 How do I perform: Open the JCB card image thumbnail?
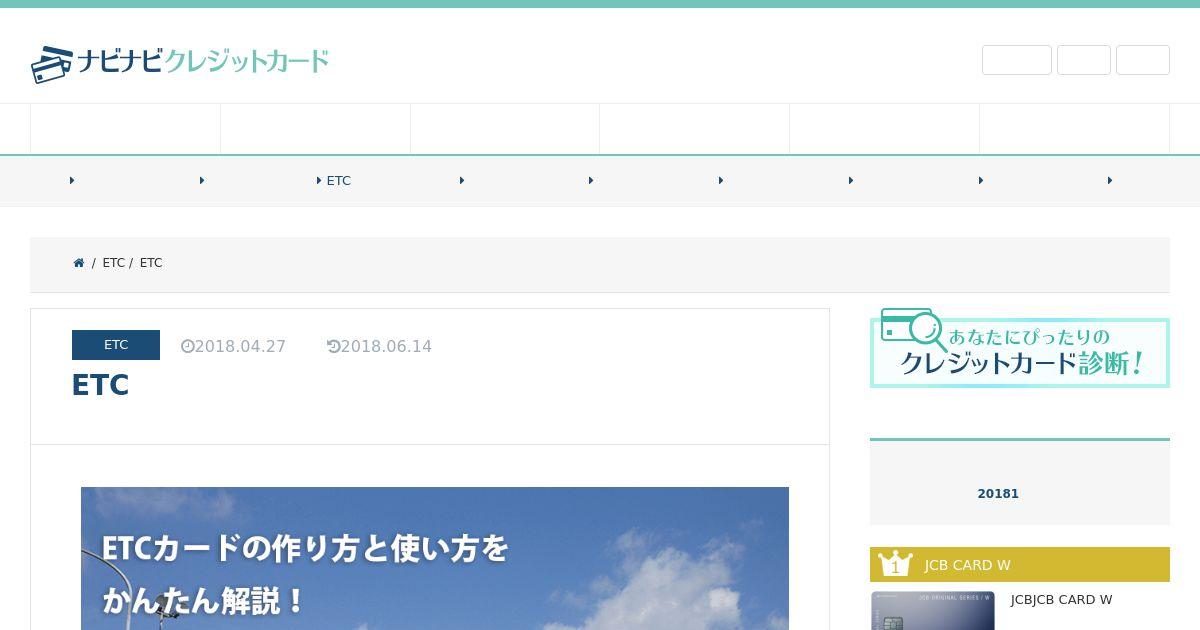tap(933, 611)
